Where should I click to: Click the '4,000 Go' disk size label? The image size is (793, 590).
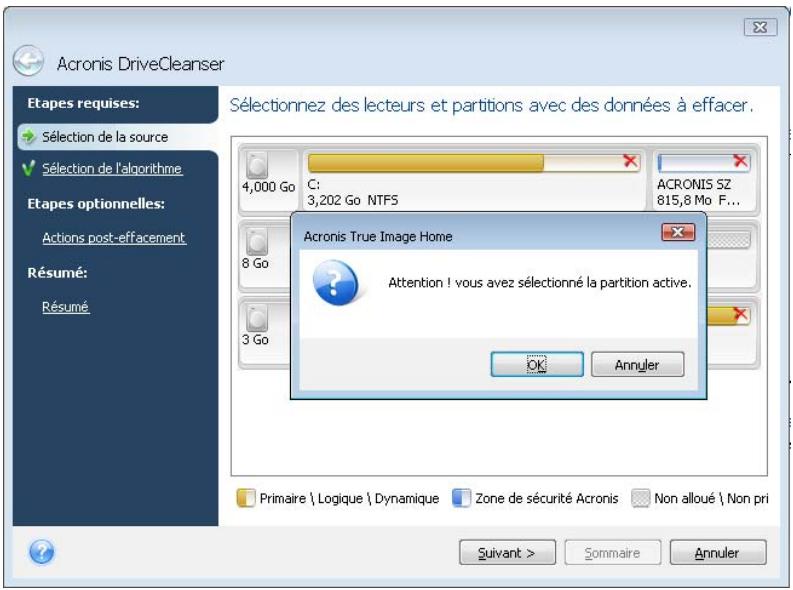(268, 187)
